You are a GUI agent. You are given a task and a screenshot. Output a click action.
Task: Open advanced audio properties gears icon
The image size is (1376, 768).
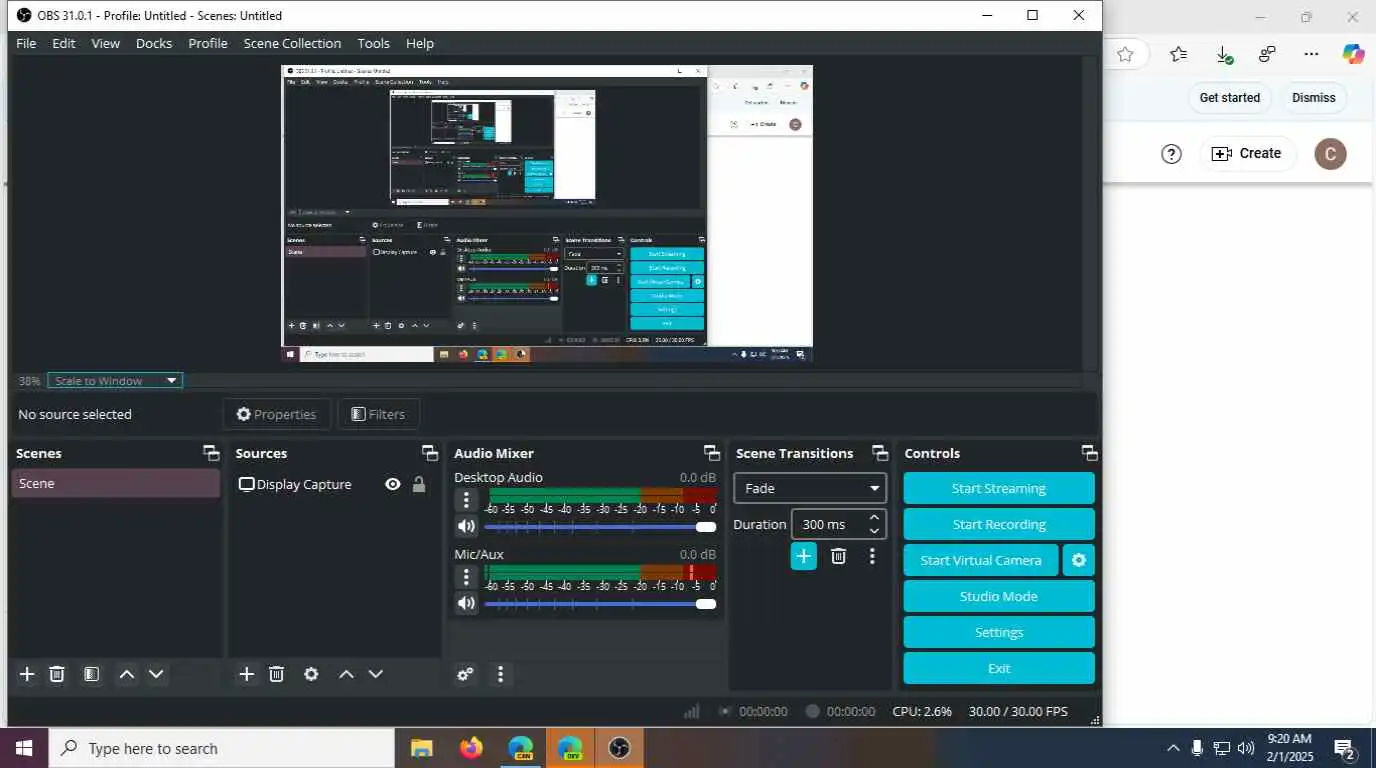[465, 674]
